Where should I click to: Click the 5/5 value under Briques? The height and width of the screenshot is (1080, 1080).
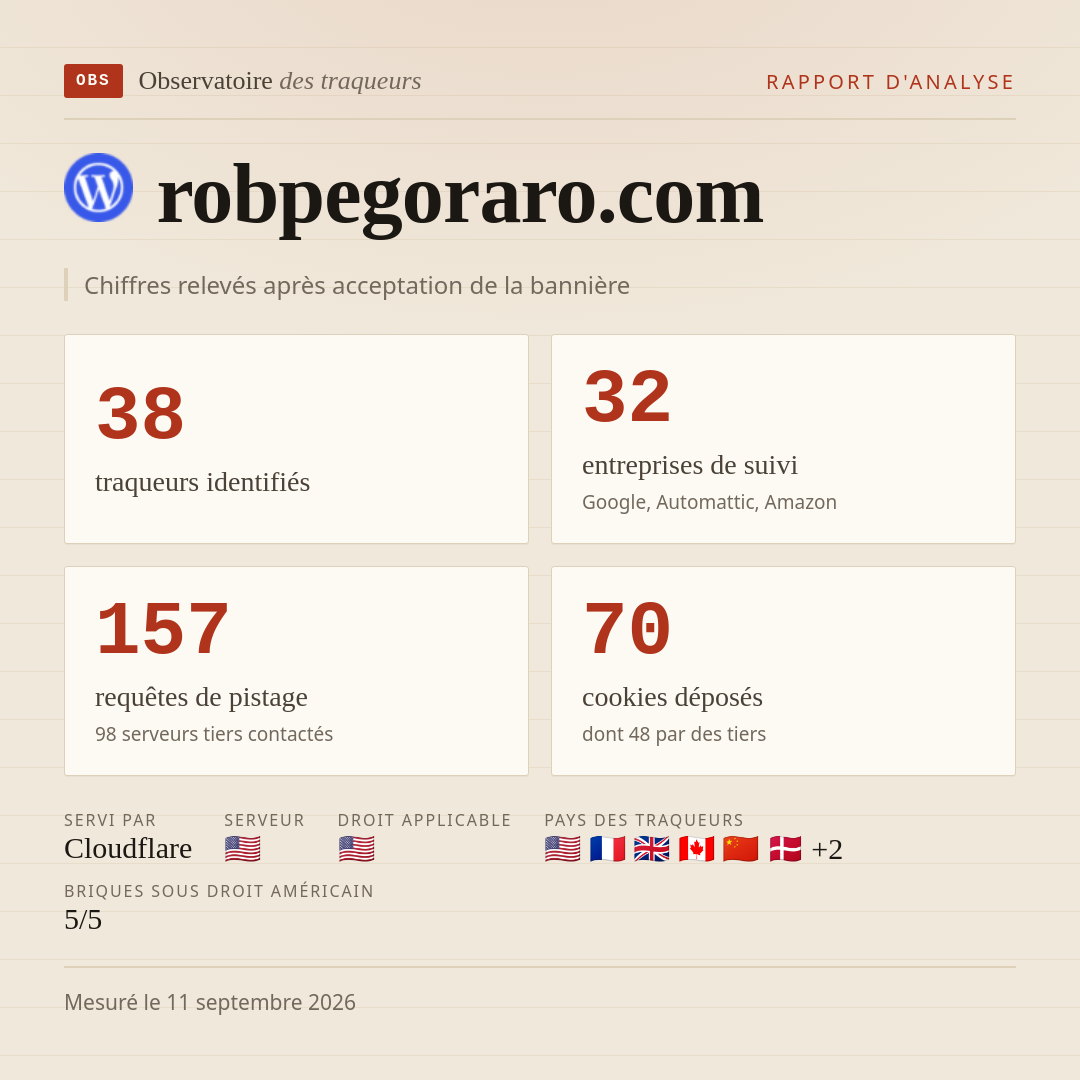pyautogui.click(x=83, y=920)
